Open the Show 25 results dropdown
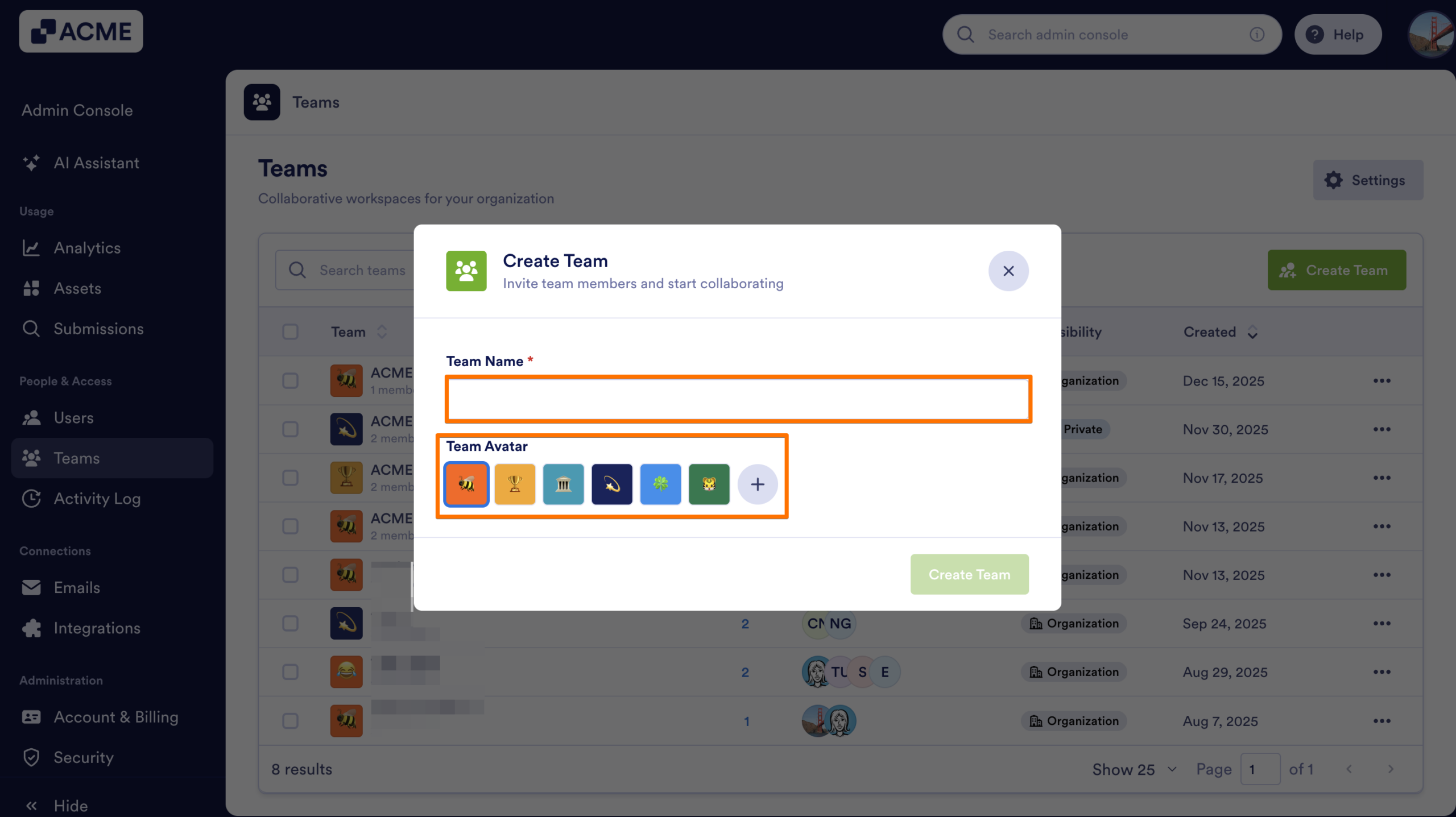The height and width of the screenshot is (817, 1456). tap(1134, 769)
